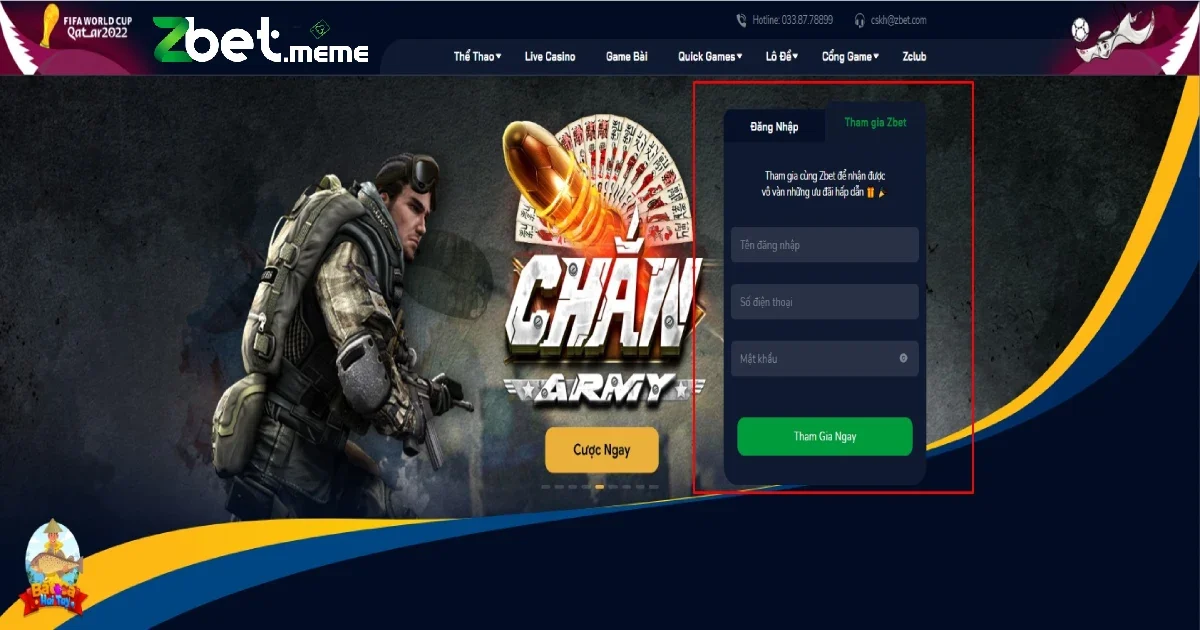Click the Số điện thoại input field
The image size is (1200, 630).
(x=825, y=302)
